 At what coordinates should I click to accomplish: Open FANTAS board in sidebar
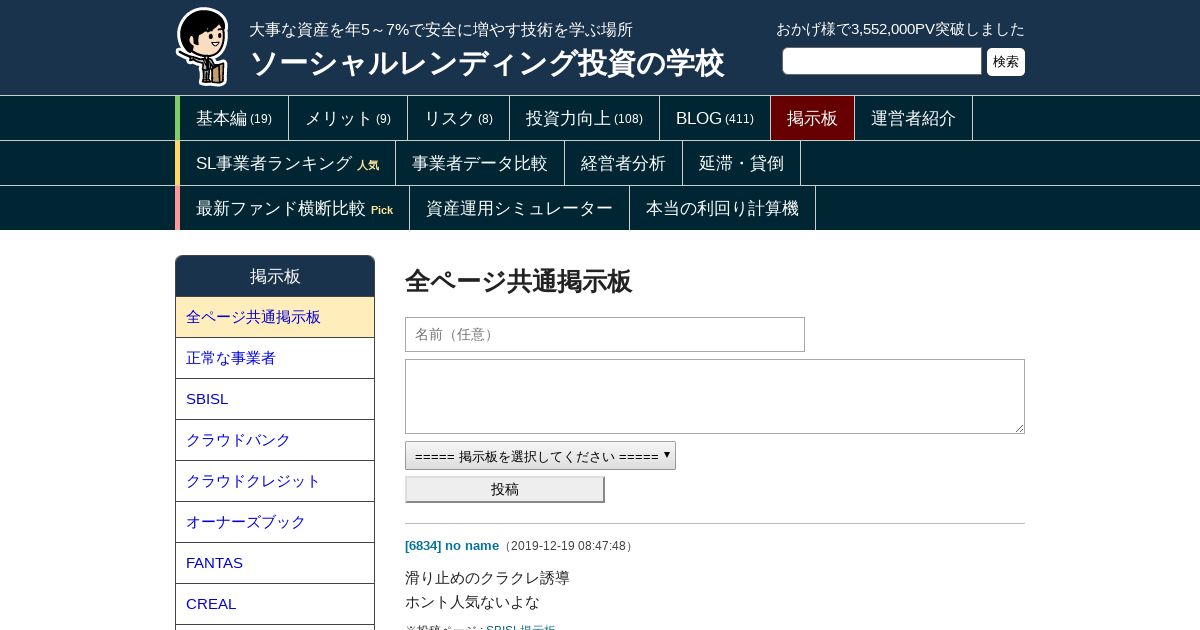pos(275,563)
